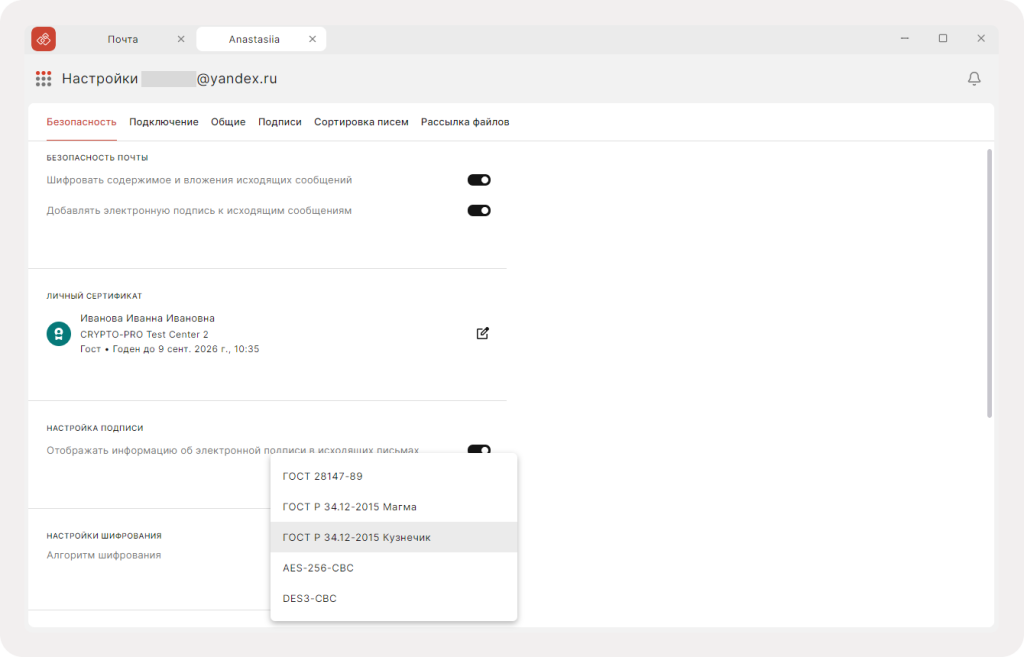
Task: Click the vertical scrollbar in settings
Action: point(989,283)
